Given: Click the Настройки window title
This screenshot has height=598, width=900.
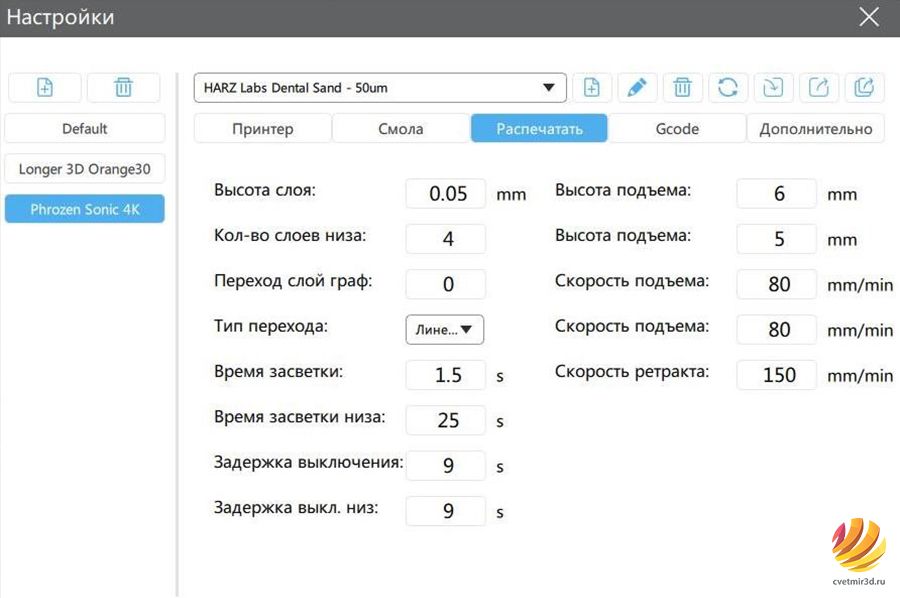Looking at the screenshot, I should (x=60, y=17).
